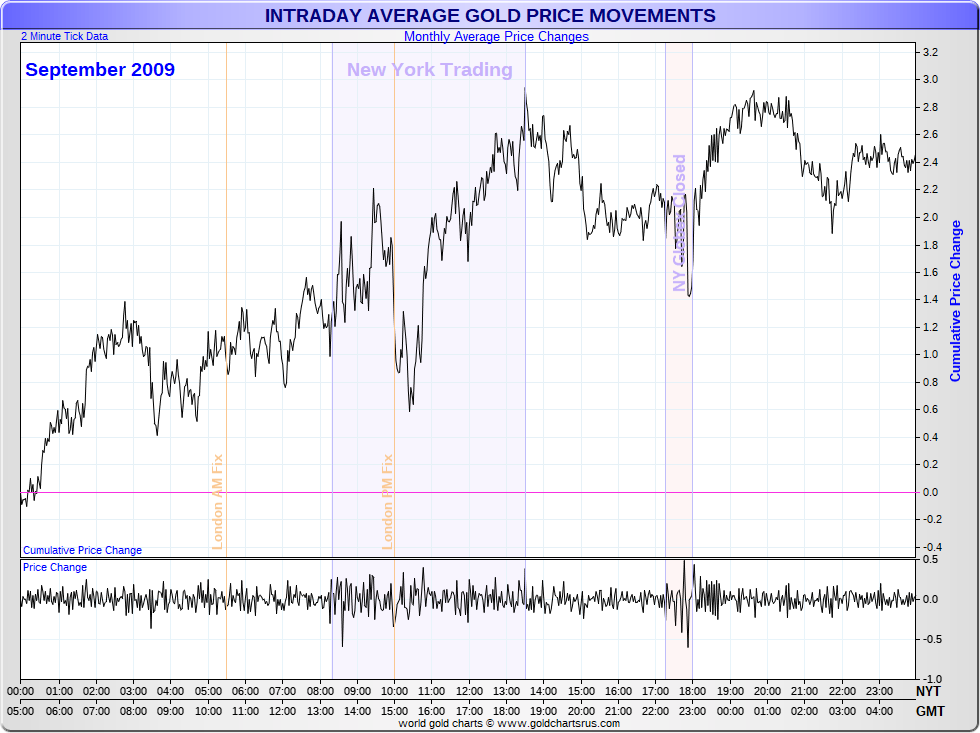Click 18:00 in the NYT time row
The width and height of the screenshot is (980, 733).
coord(692,691)
